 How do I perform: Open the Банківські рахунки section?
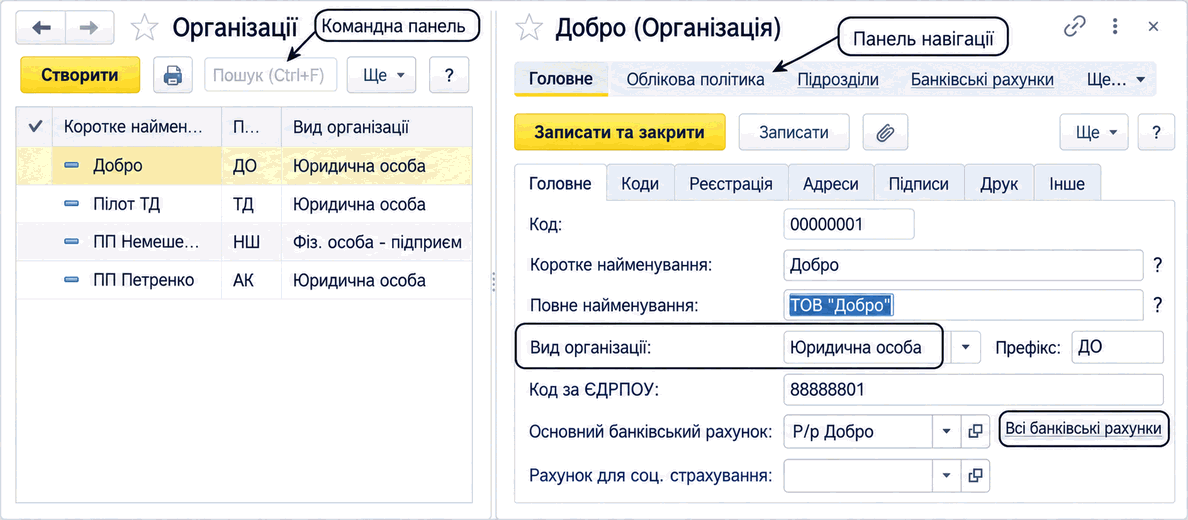(982, 79)
